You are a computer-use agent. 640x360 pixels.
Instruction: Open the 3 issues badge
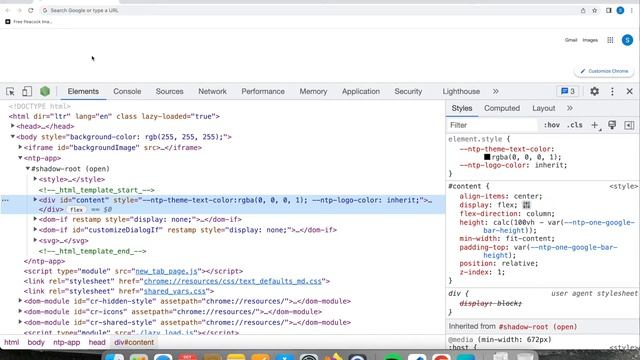[568, 91]
